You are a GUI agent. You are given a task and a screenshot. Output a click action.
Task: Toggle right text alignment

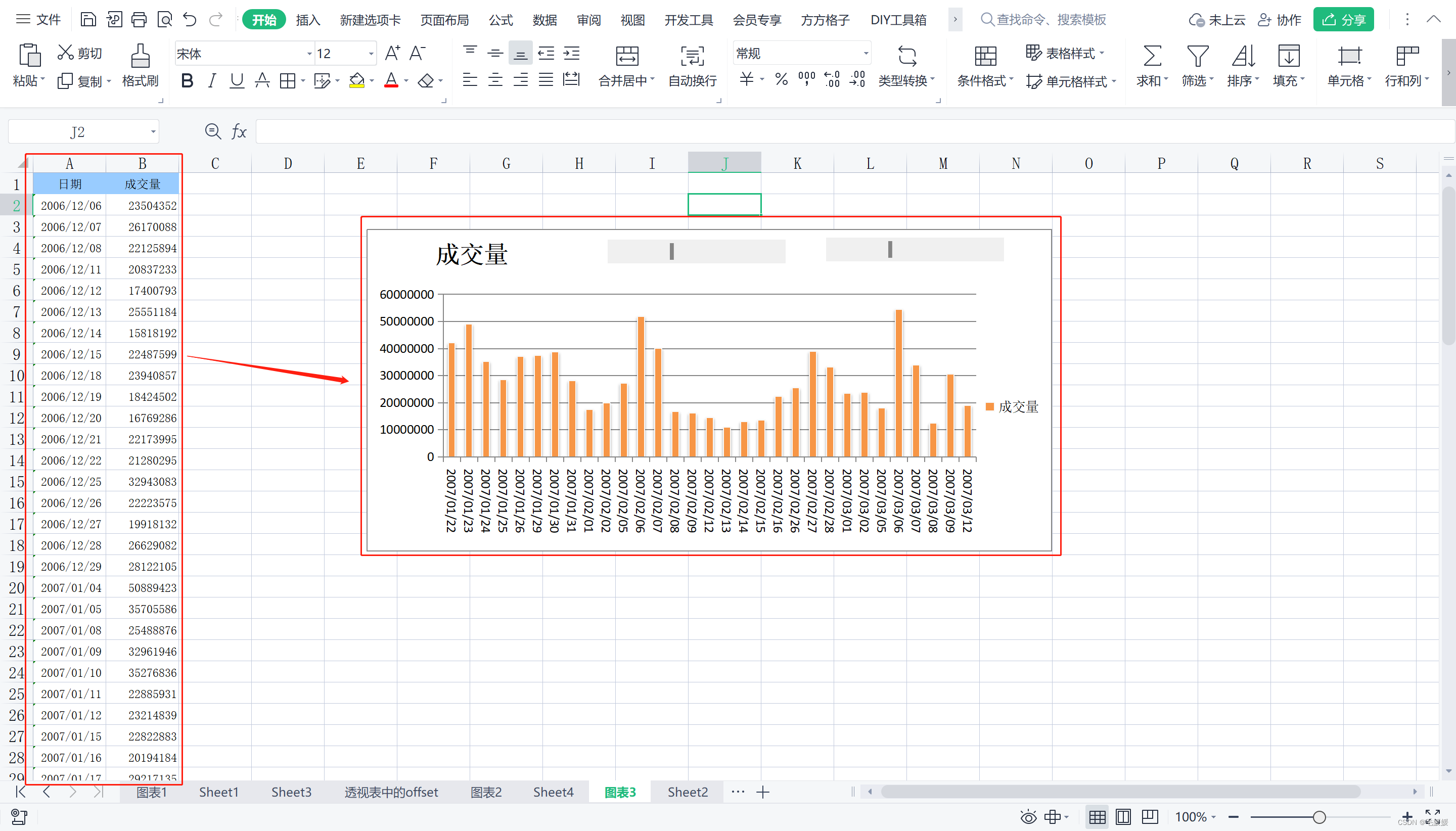click(x=521, y=79)
